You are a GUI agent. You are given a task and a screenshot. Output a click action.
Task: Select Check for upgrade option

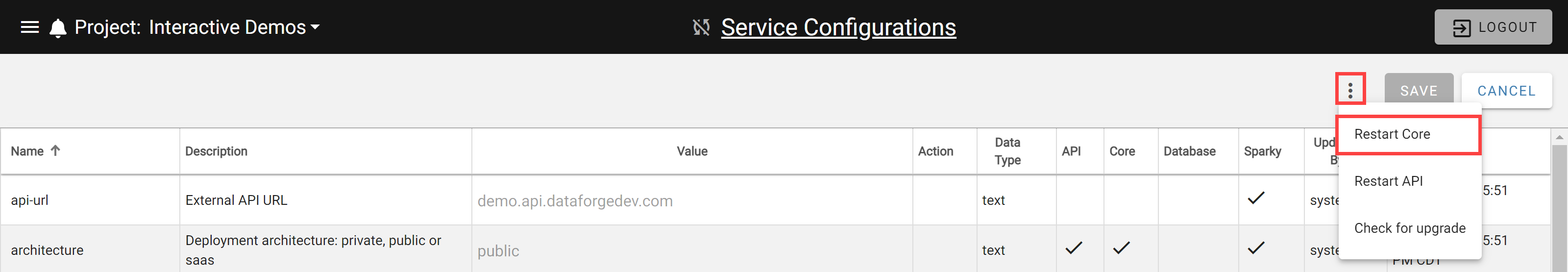point(1409,228)
